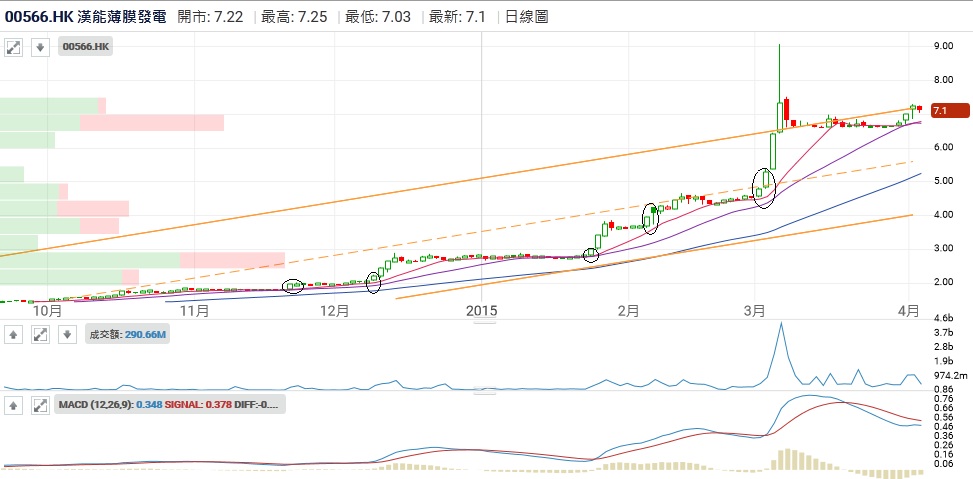Screen dimensions: 973x479
Task: Move the MACD pane up
Action: [x=15, y=405]
